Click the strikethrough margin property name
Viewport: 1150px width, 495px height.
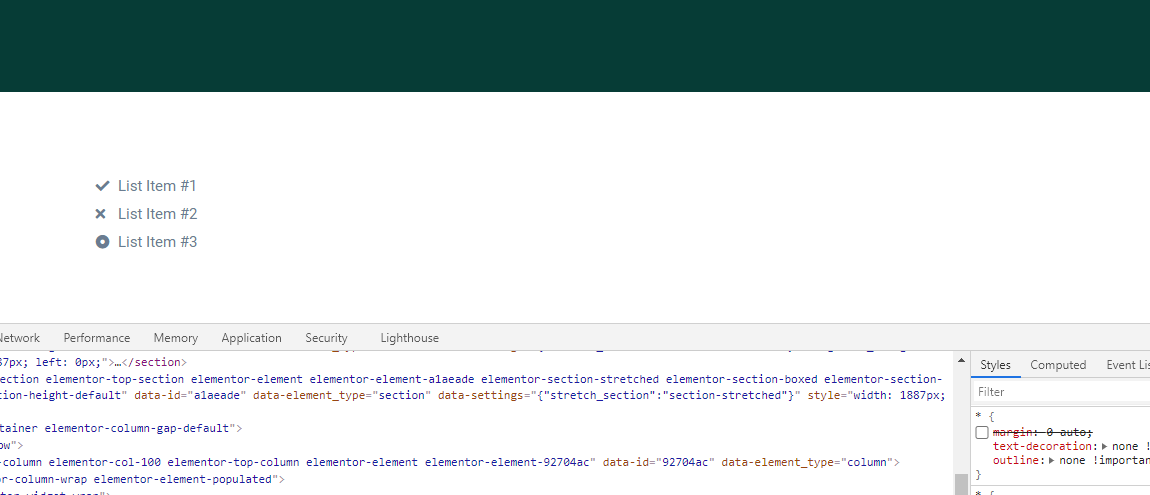[x=1012, y=432]
